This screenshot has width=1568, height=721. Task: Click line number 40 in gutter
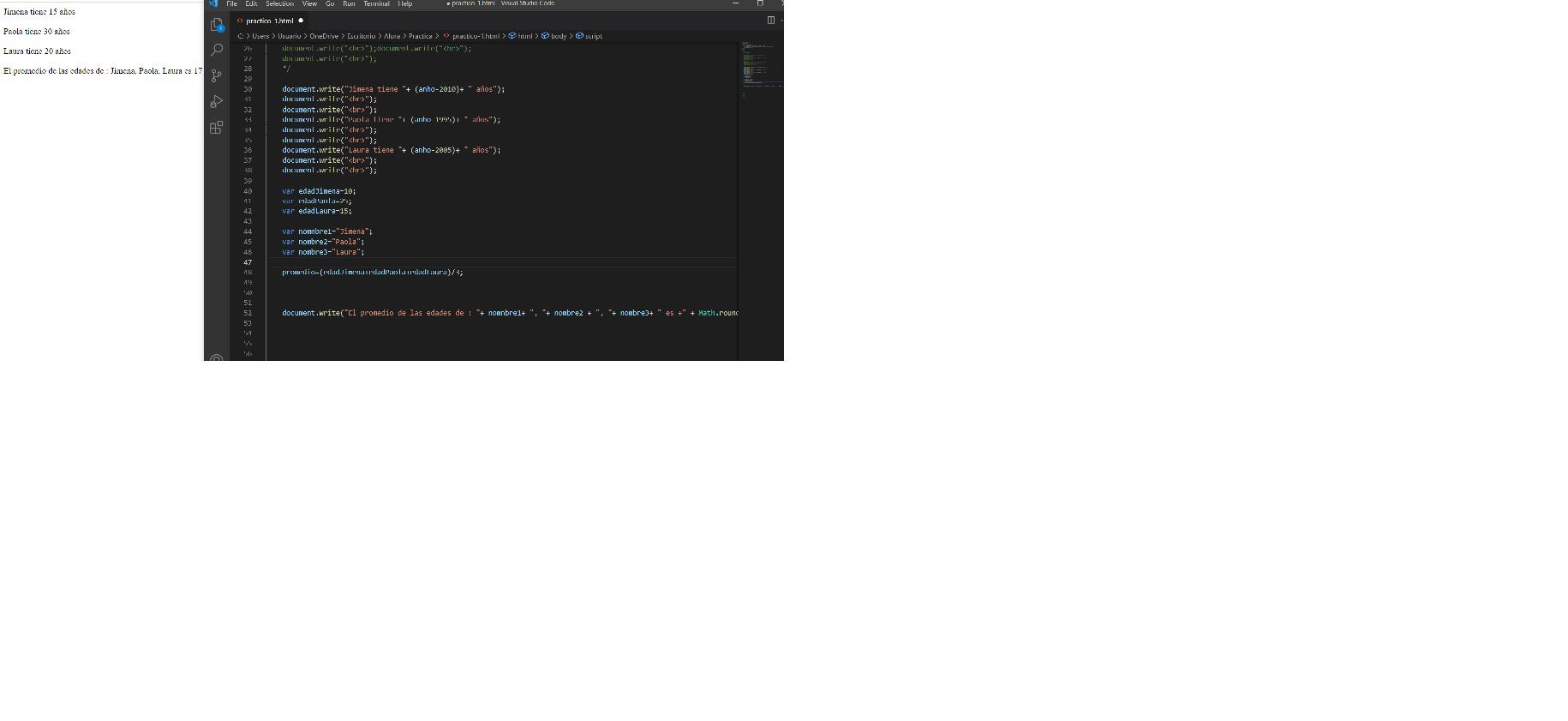pos(248,191)
